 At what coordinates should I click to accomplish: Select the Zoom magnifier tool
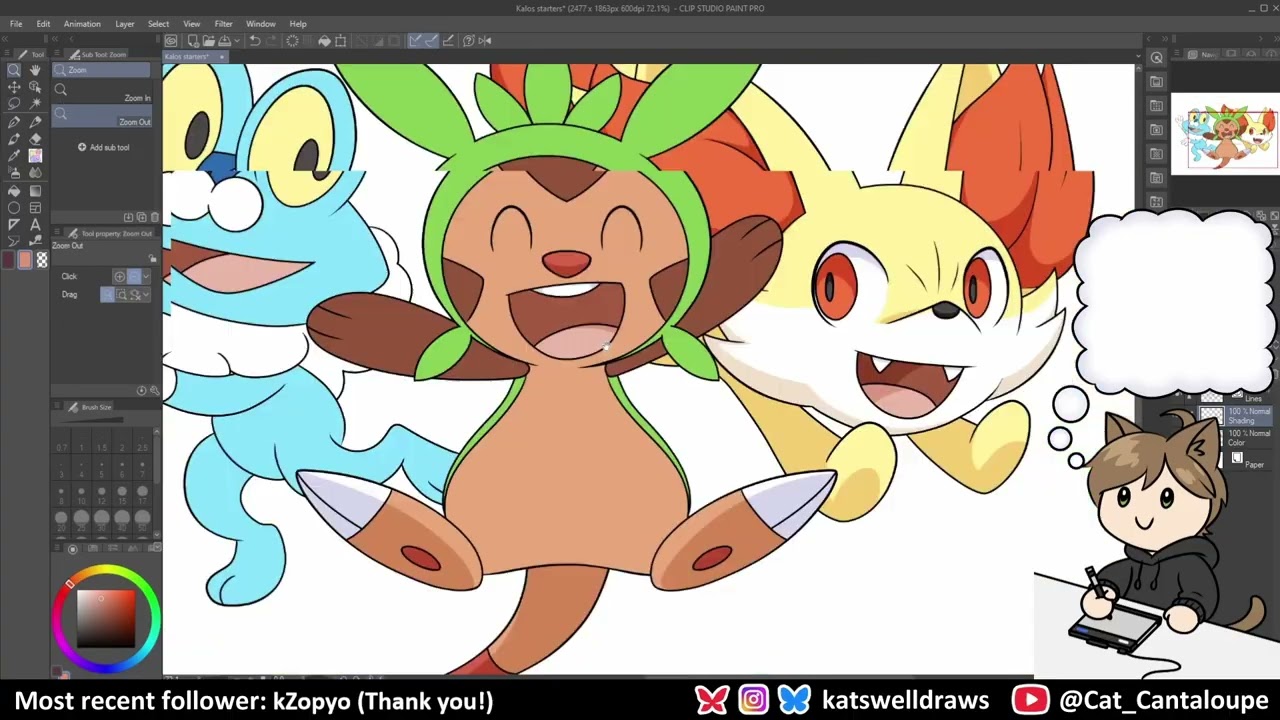coord(14,69)
